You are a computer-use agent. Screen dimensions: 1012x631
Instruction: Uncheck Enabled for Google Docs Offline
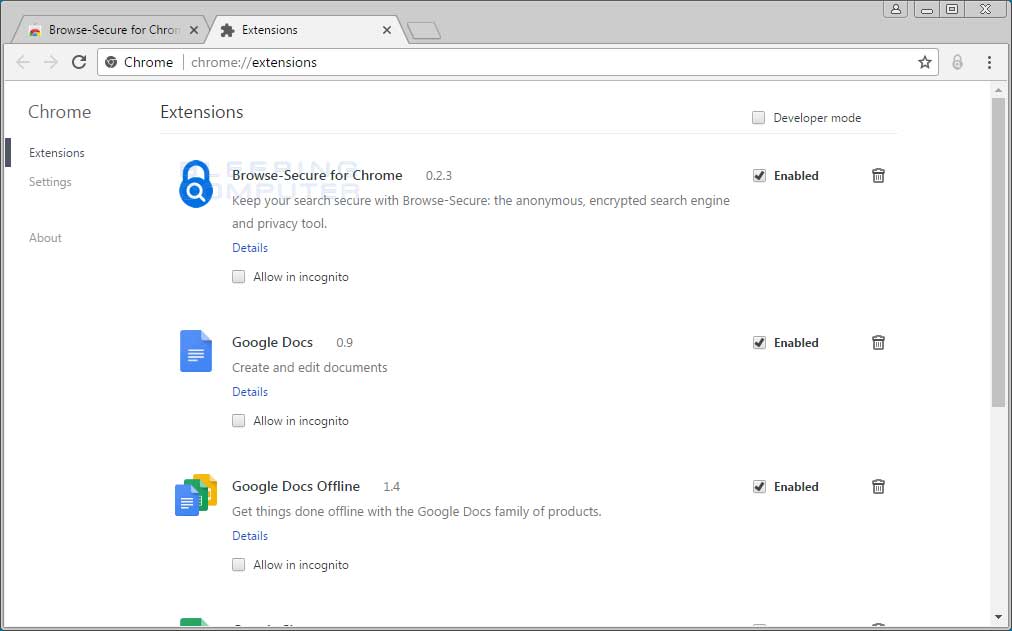(760, 486)
